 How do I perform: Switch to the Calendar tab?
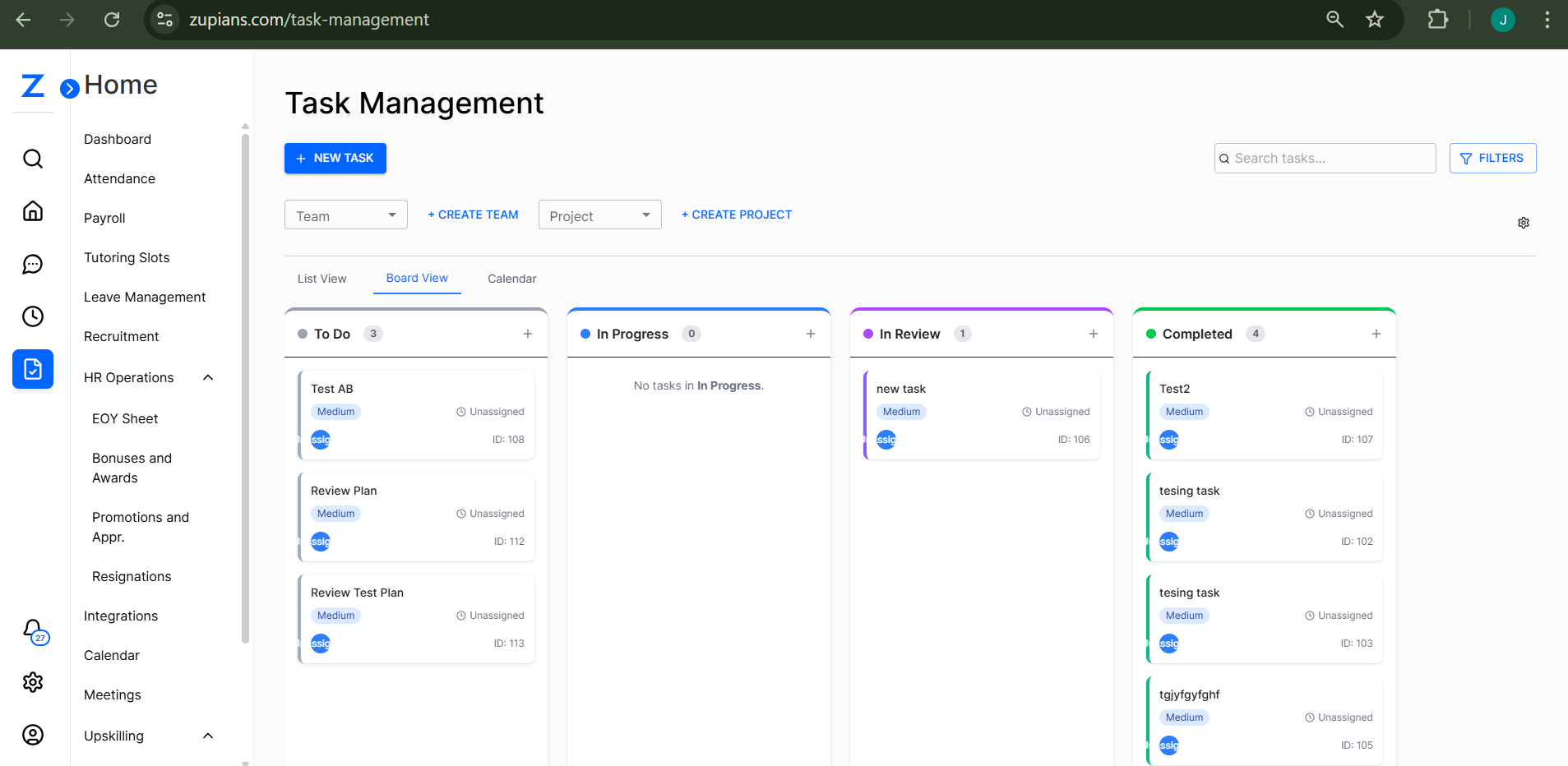[511, 279]
